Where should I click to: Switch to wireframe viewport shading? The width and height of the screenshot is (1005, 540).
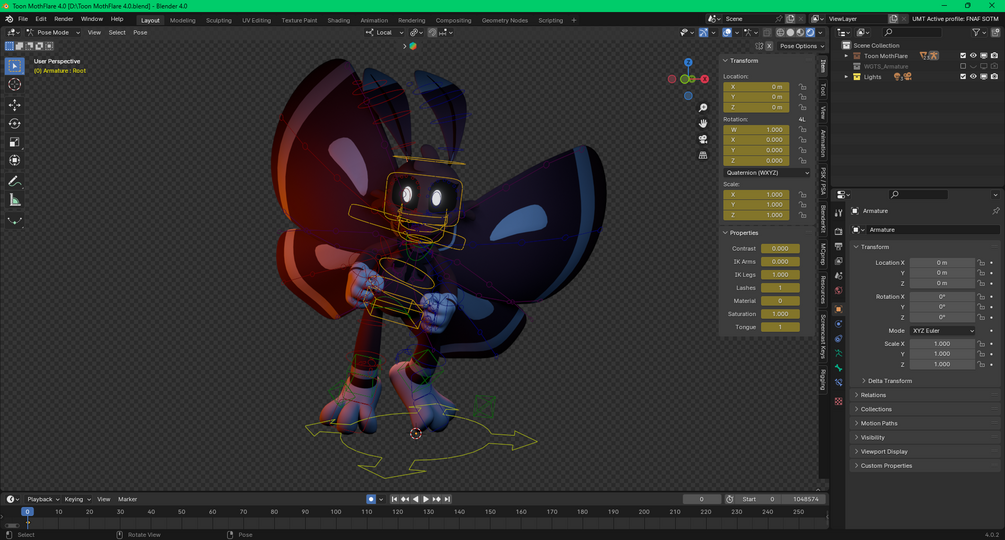[x=780, y=32]
